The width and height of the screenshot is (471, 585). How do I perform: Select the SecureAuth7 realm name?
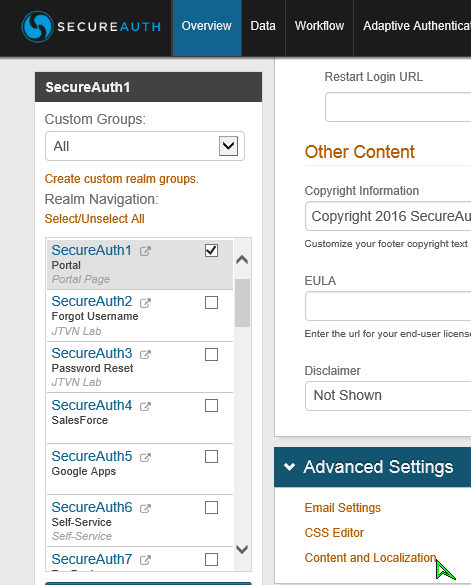(x=92, y=559)
